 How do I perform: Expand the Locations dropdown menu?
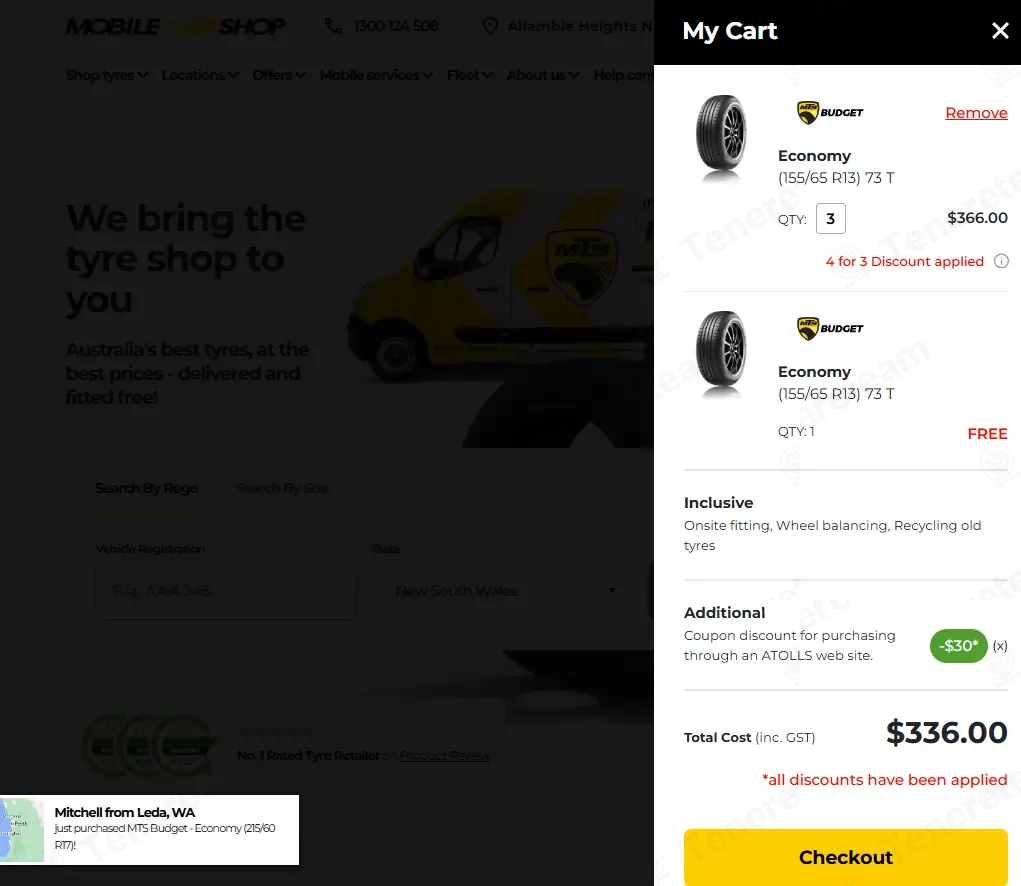pyautogui.click(x=200, y=76)
